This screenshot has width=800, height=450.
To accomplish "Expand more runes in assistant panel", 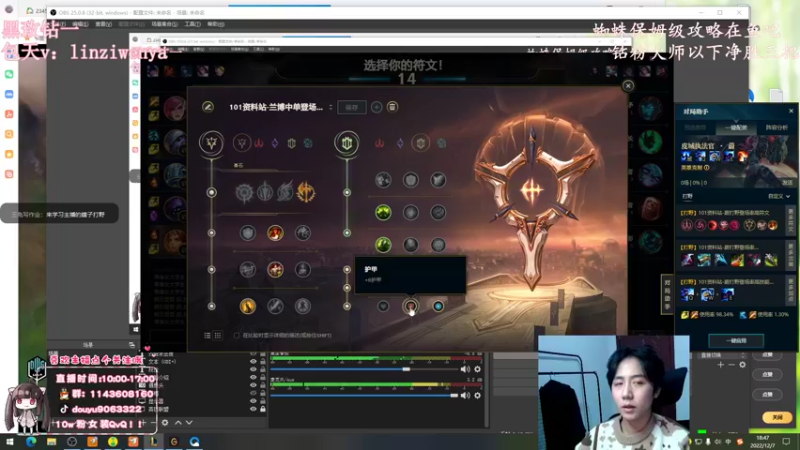I will coord(791,220).
